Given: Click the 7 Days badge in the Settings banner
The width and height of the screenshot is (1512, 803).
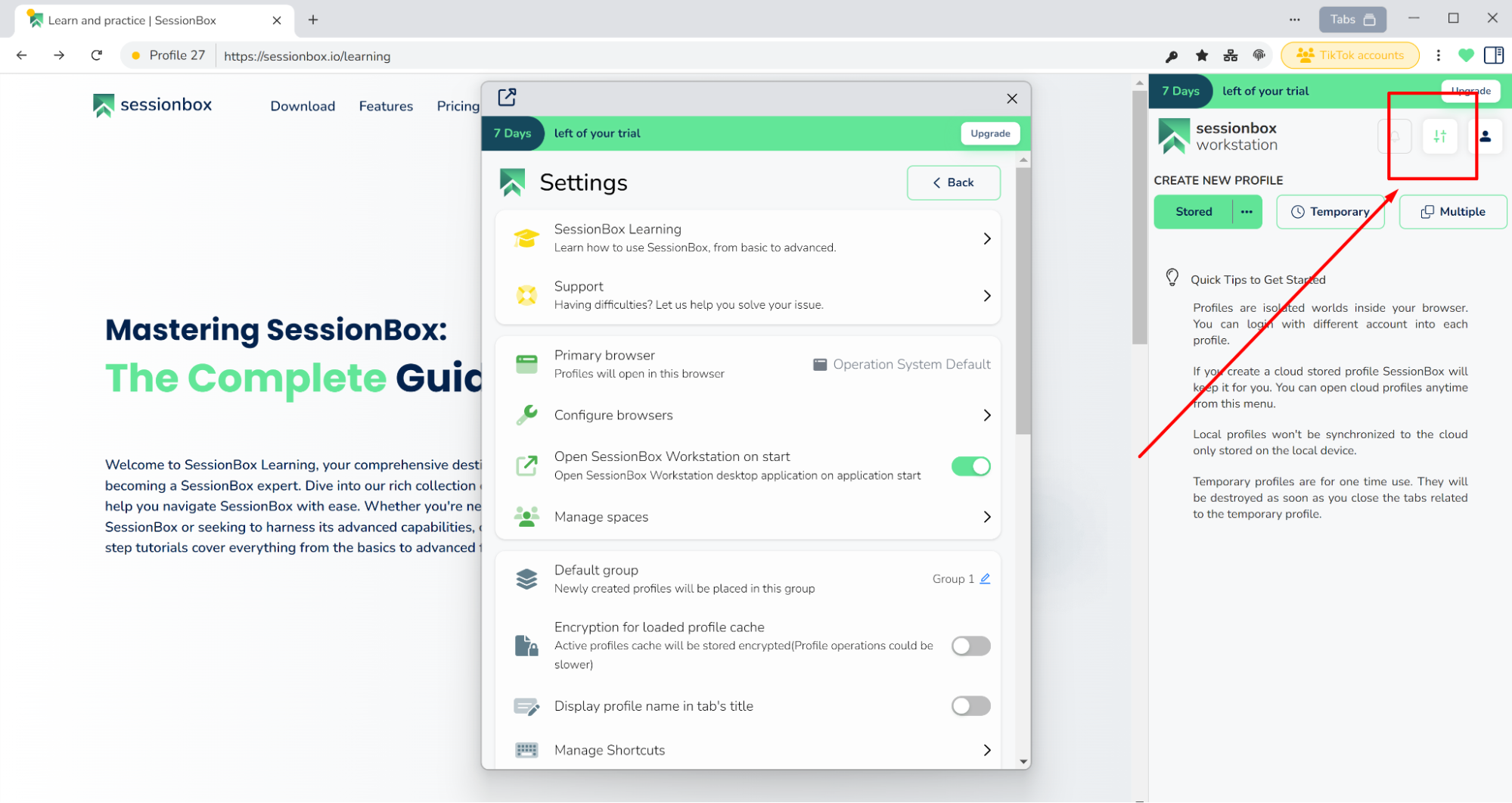Looking at the screenshot, I should point(512,133).
